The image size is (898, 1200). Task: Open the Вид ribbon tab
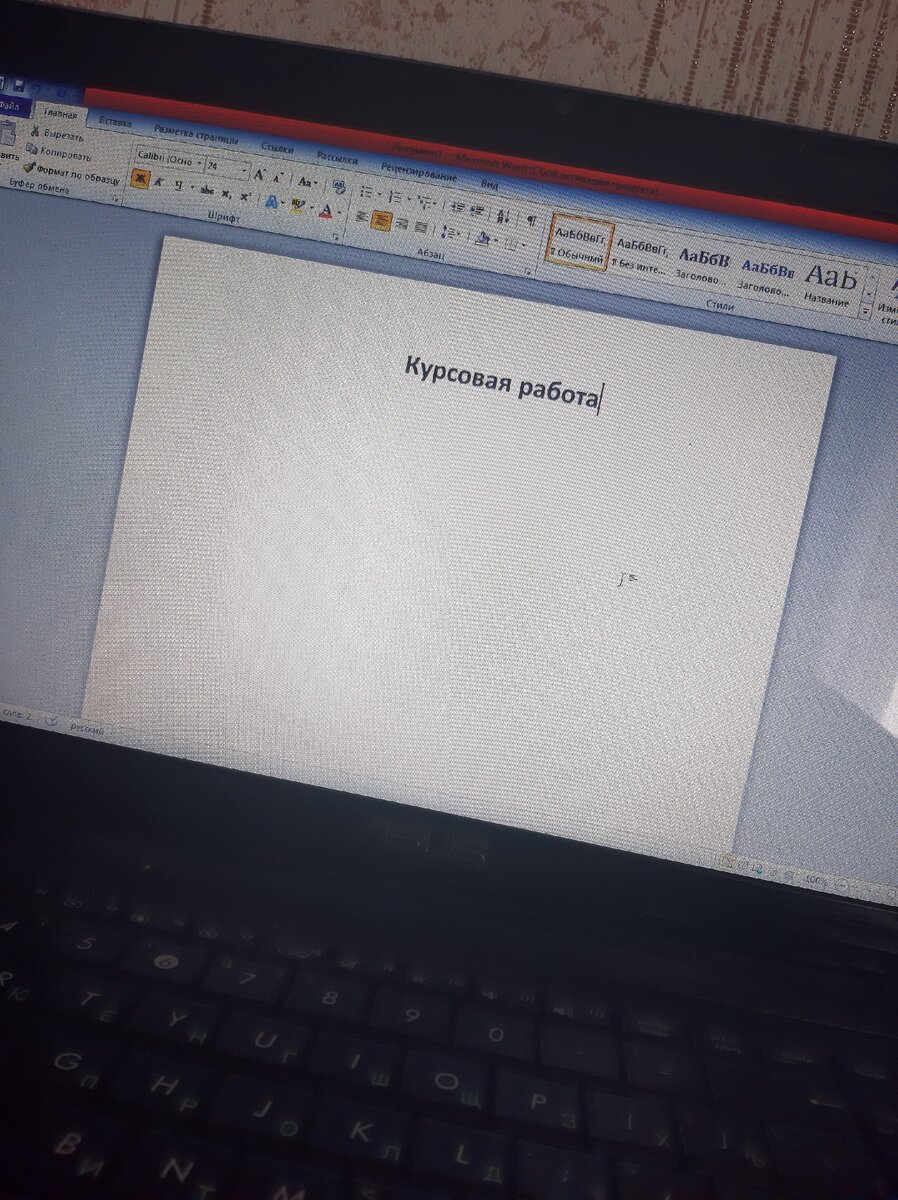488,182
